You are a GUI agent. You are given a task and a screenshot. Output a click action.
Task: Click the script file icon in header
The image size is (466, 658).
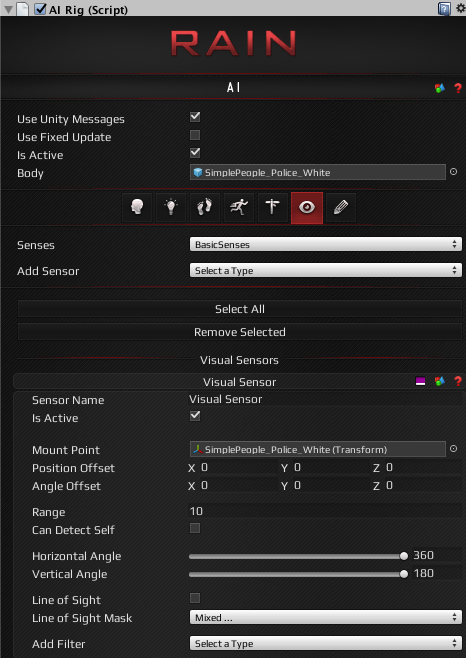point(22,9)
